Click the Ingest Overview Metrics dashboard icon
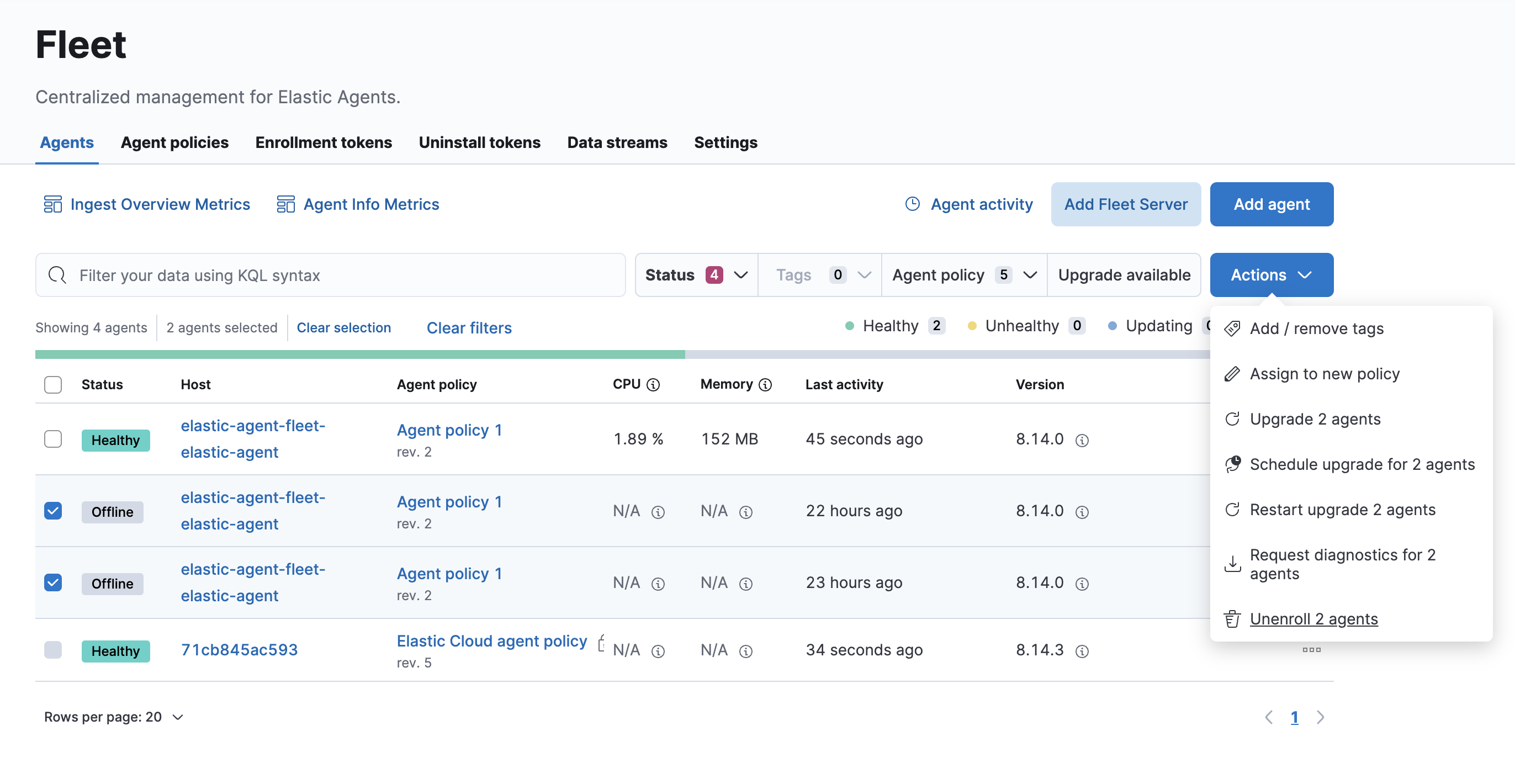This screenshot has height=784, width=1515. click(x=52, y=204)
